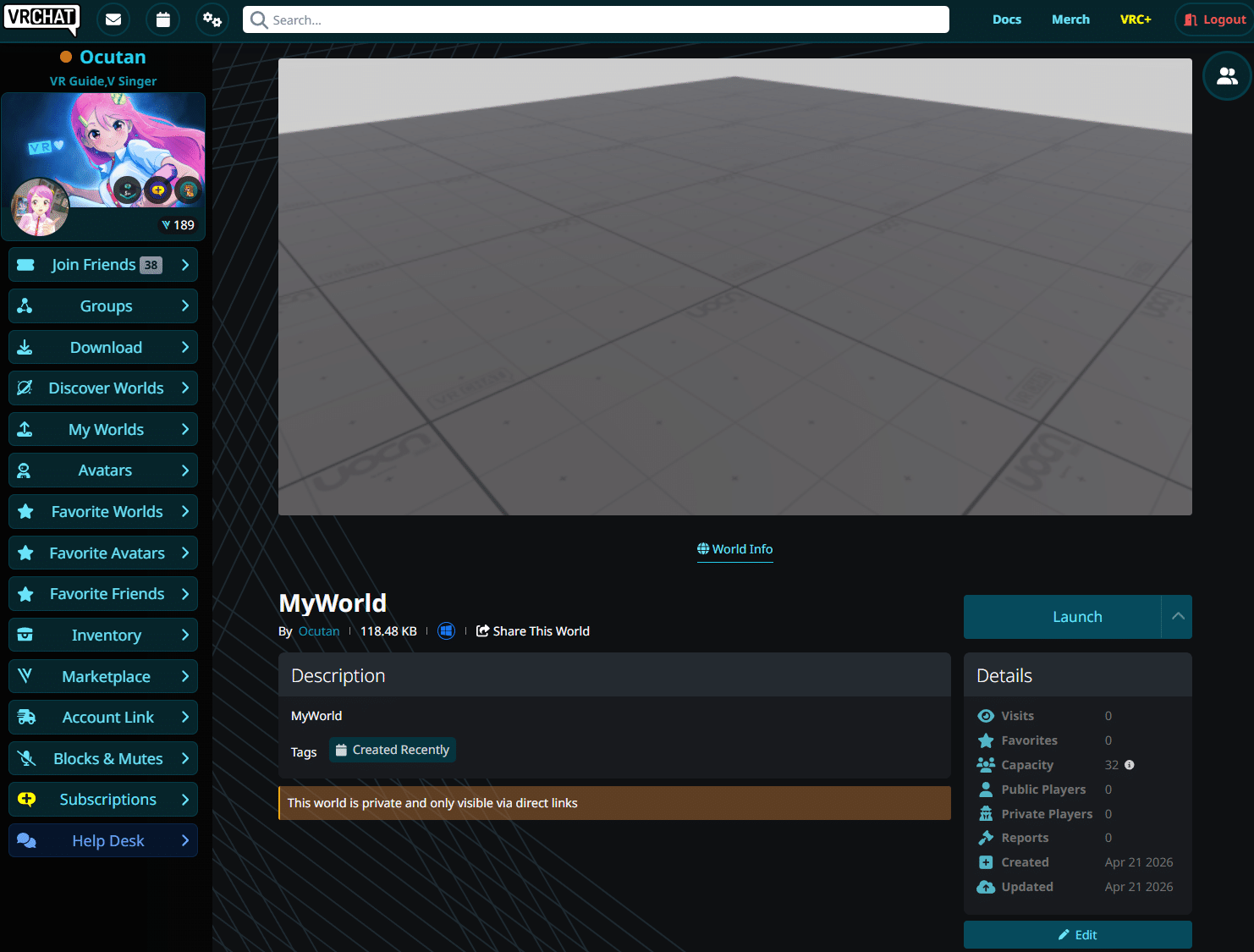Expand My Worlds chevron arrow
The width and height of the screenshot is (1254, 952).
pyautogui.click(x=184, y=429)
